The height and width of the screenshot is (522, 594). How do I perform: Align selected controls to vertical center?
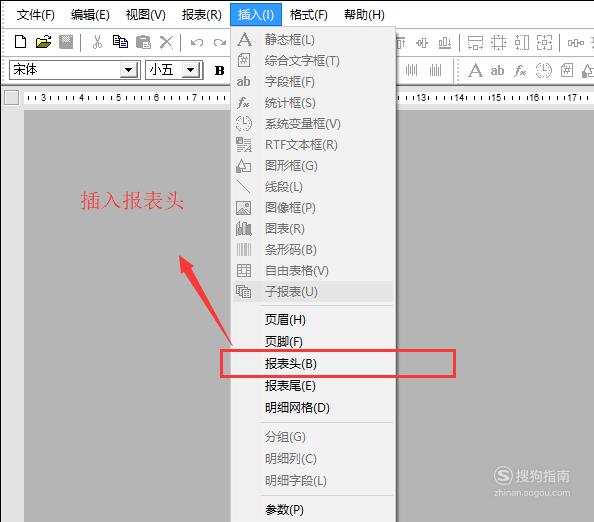(422, 43)
